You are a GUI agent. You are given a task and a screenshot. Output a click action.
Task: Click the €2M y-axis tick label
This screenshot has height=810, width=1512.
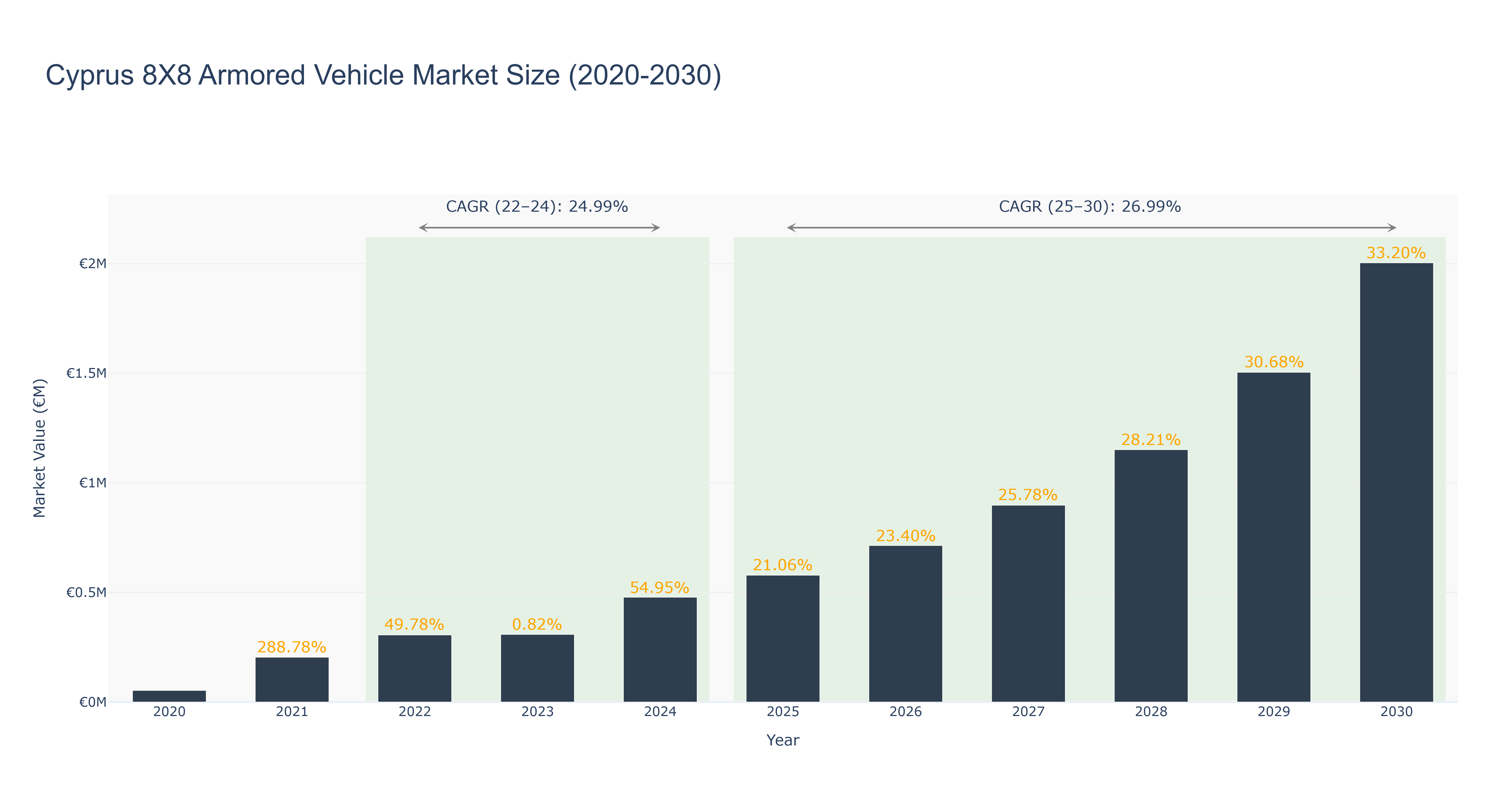[93, 264]
